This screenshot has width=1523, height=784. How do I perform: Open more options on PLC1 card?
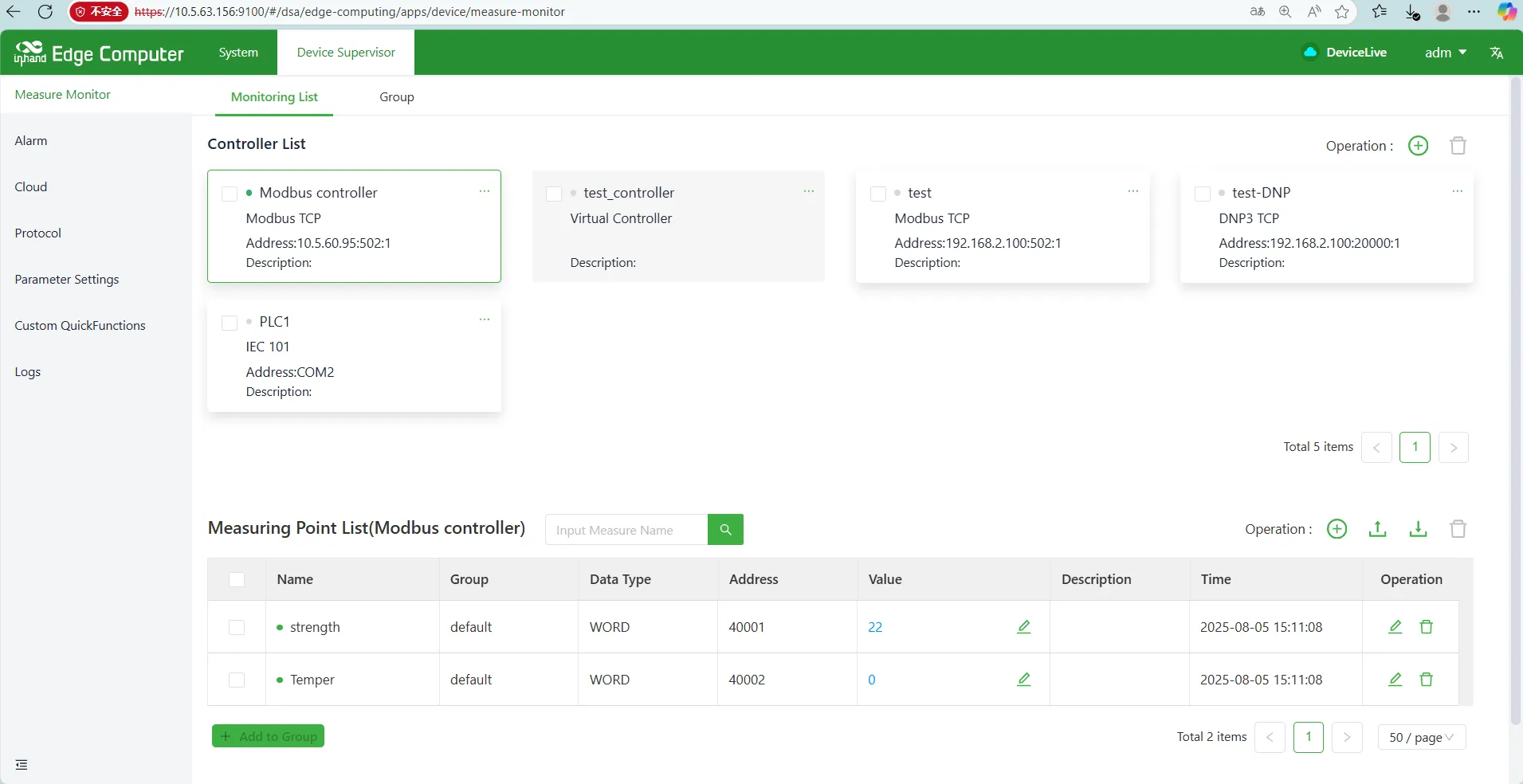(x=484, y=319)
